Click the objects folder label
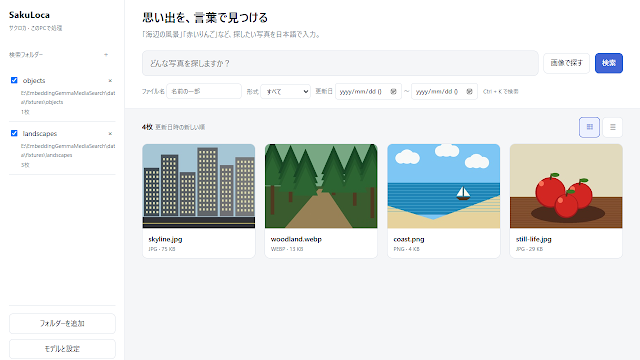Viewport: 640px width, 360px height. [x=34, y=80]
